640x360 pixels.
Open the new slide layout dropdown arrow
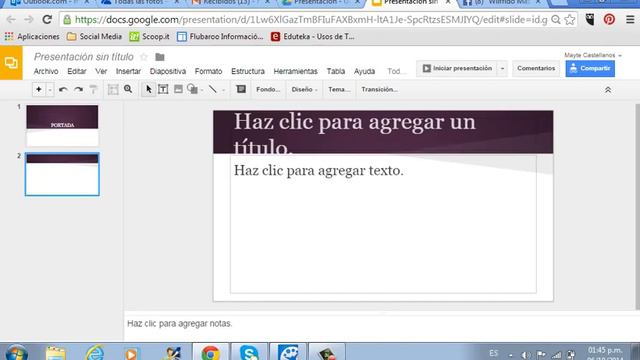click(50, 89)
